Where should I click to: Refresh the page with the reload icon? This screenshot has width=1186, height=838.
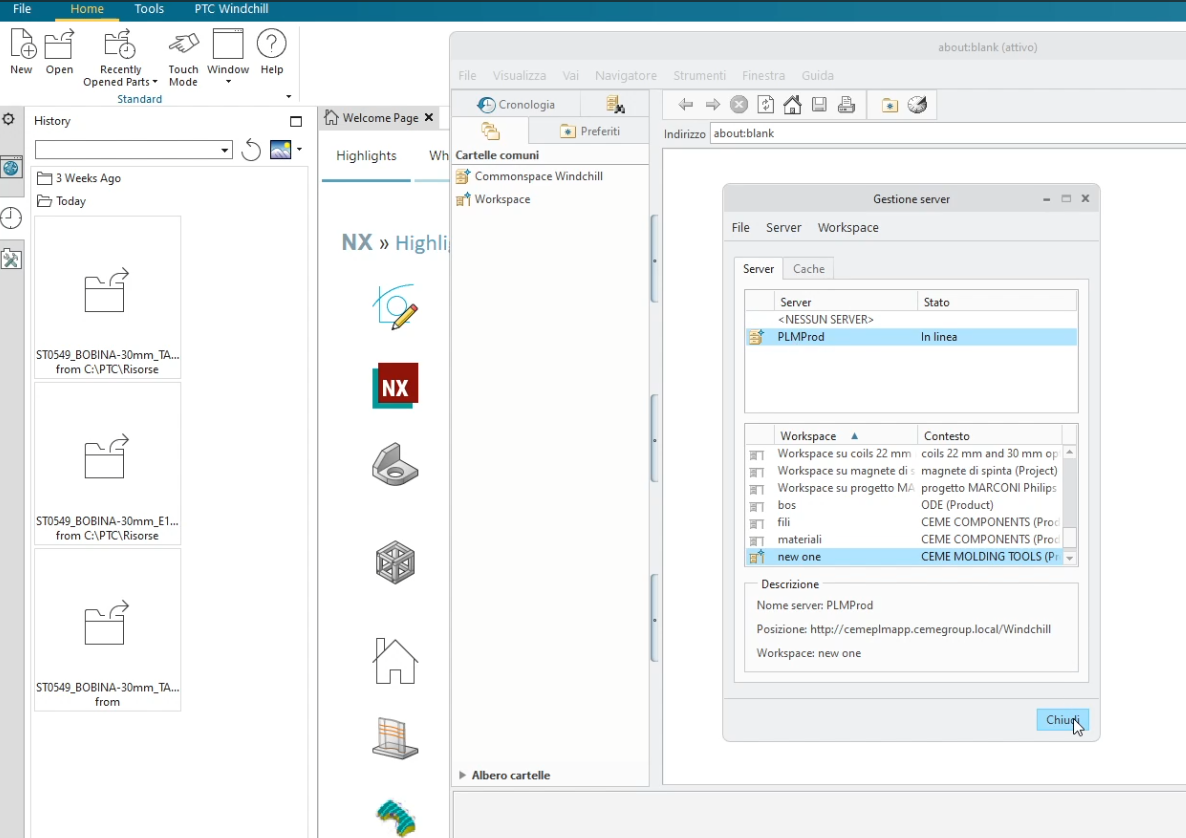click(x=764, y=104)
